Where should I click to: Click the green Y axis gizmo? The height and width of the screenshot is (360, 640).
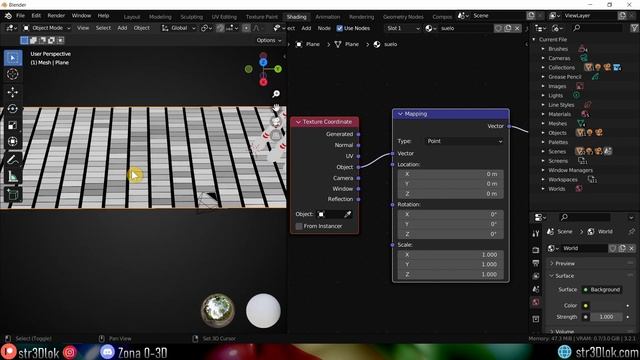point(278,69)
